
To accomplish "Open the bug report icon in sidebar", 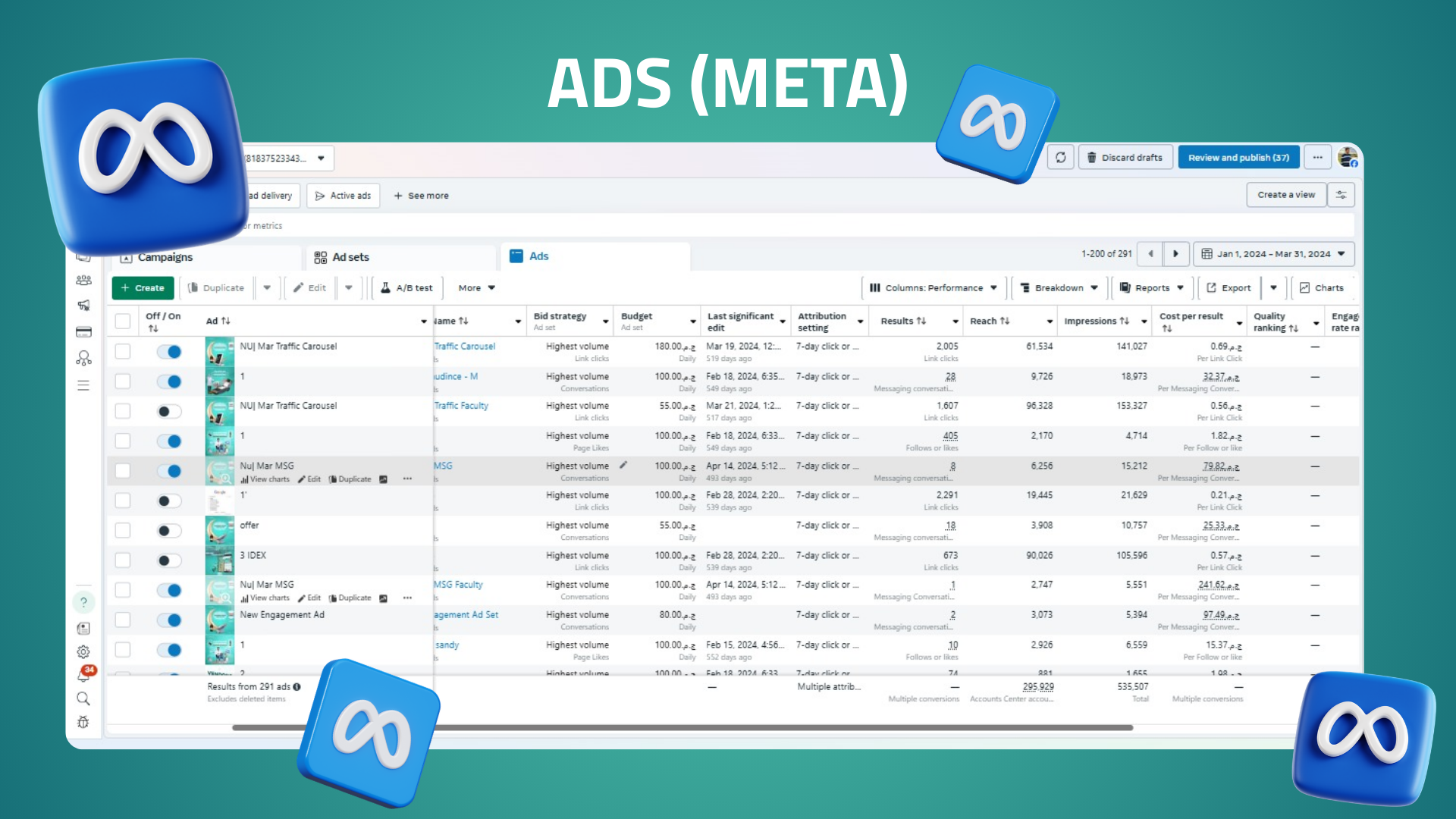I will (83, 722).
